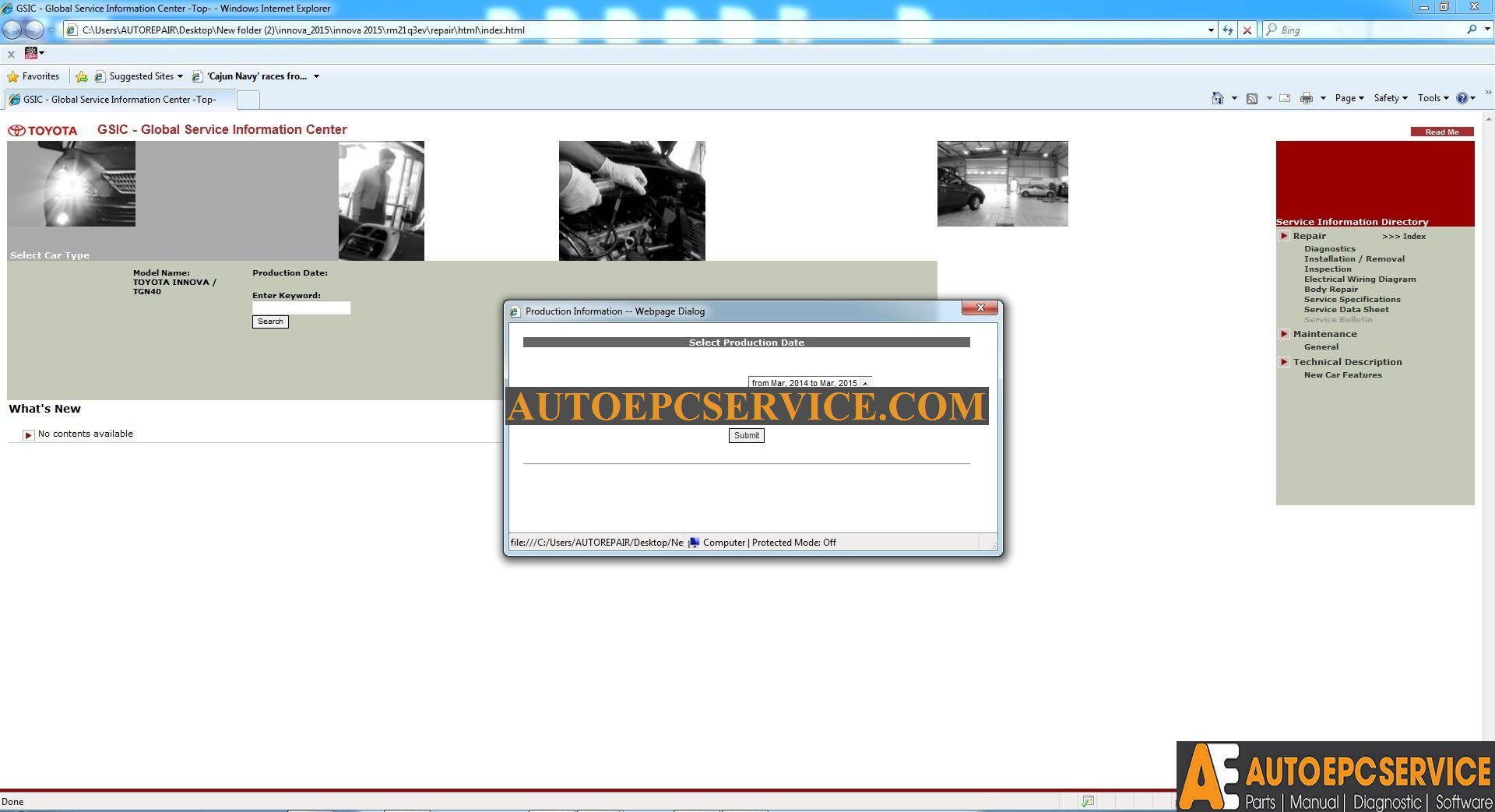Open the Home button dropdown arrow
The width and height of the screenshot is (1495, 812).
(x=1234, y=98)
